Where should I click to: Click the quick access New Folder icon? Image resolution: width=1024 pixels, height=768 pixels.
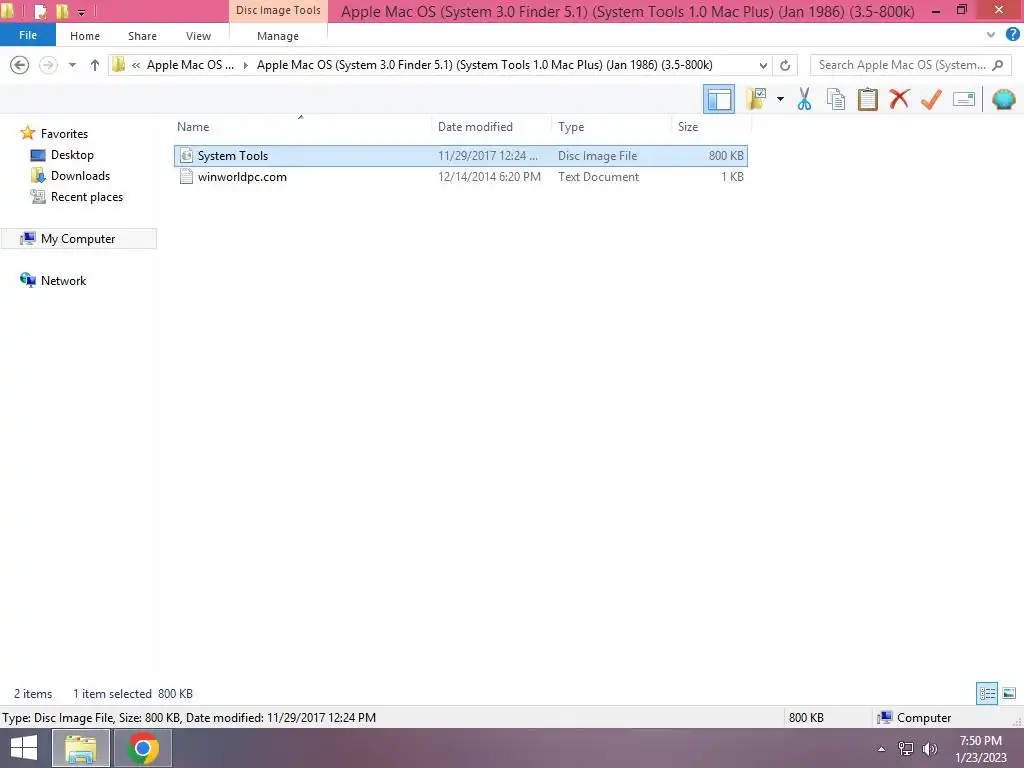pos(62,11)
